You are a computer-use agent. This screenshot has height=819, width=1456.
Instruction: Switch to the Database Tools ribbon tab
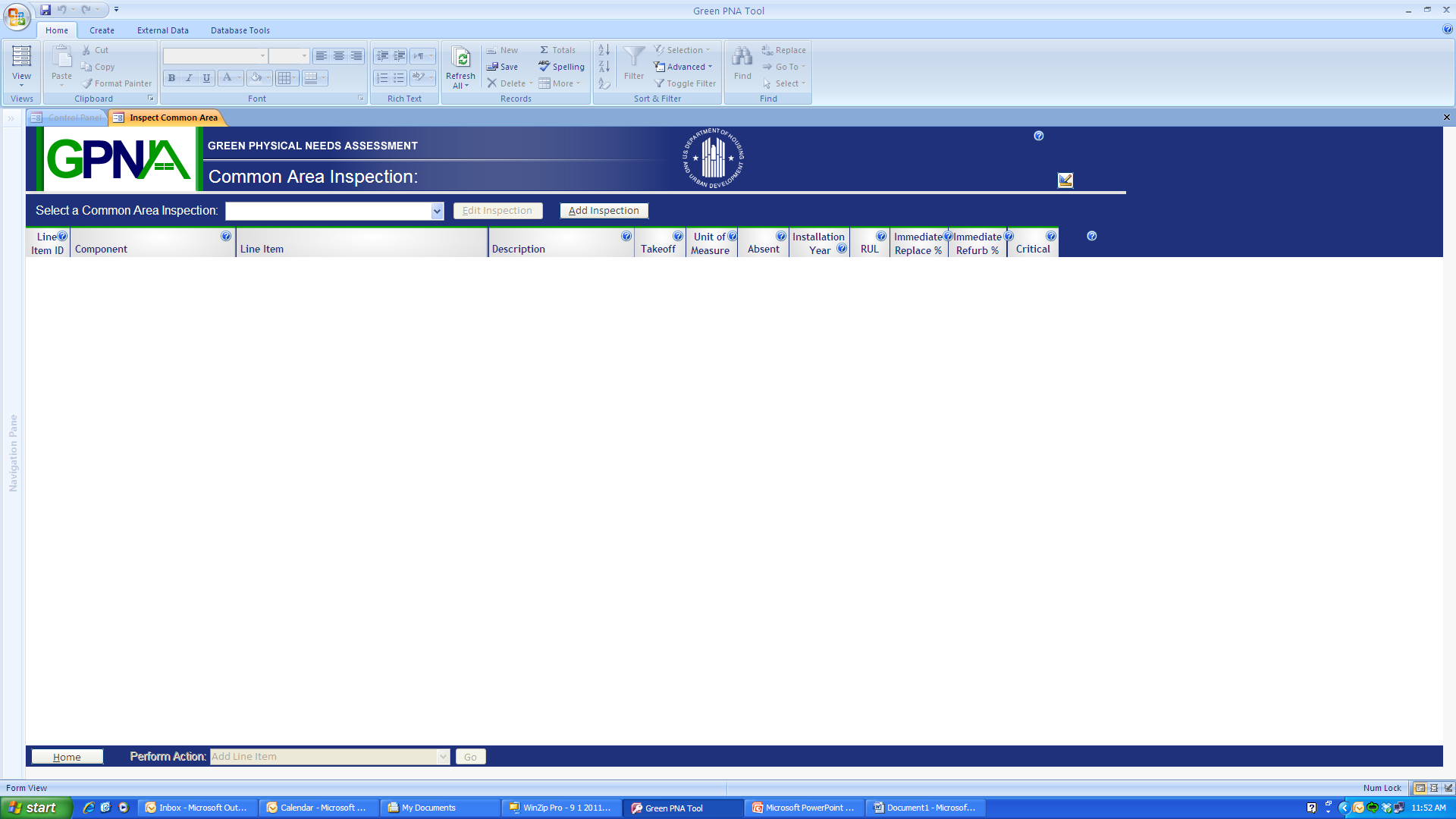[x=240, y=30]
